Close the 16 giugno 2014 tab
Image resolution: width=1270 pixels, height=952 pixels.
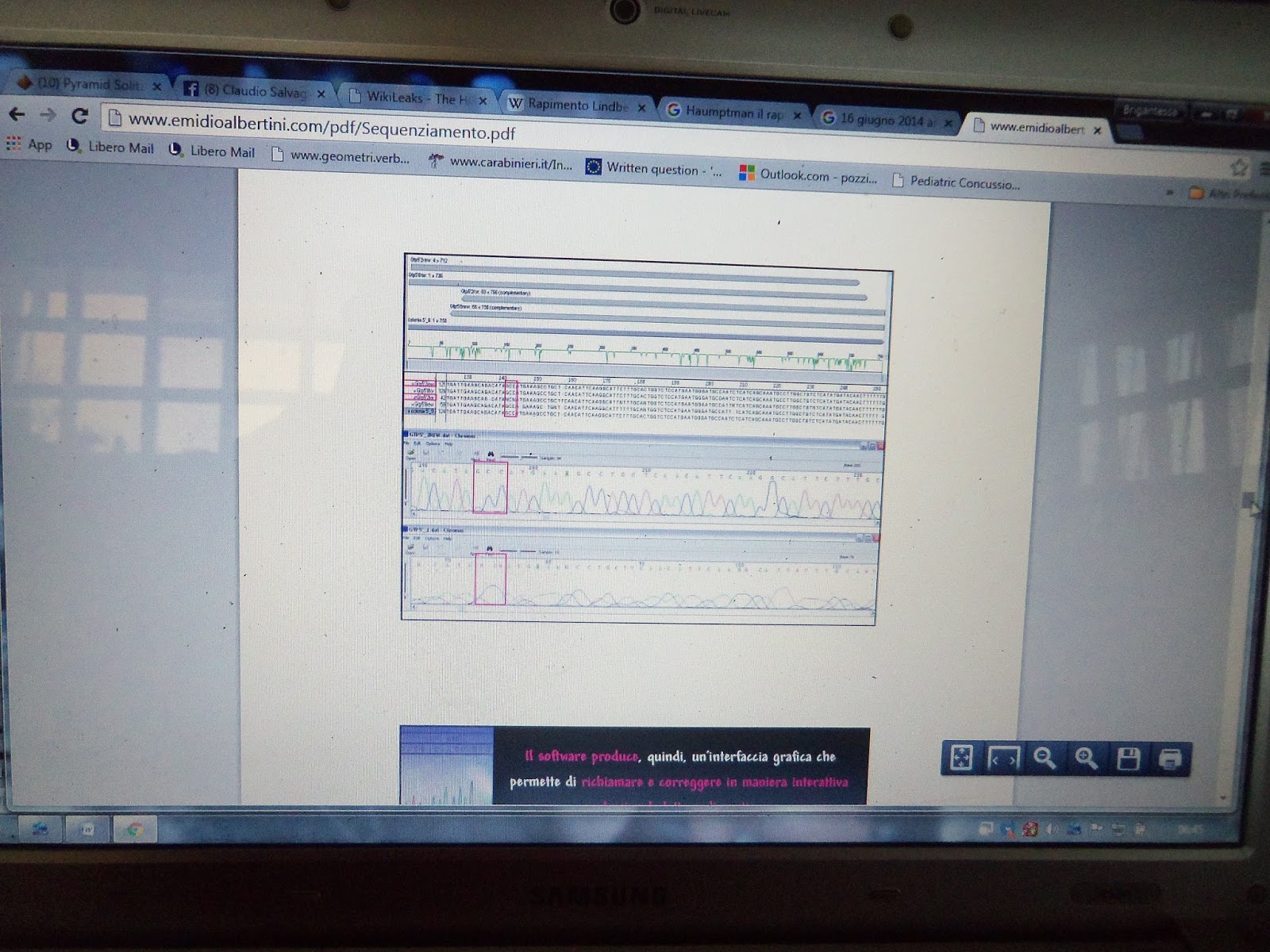[x=947, y=123]
